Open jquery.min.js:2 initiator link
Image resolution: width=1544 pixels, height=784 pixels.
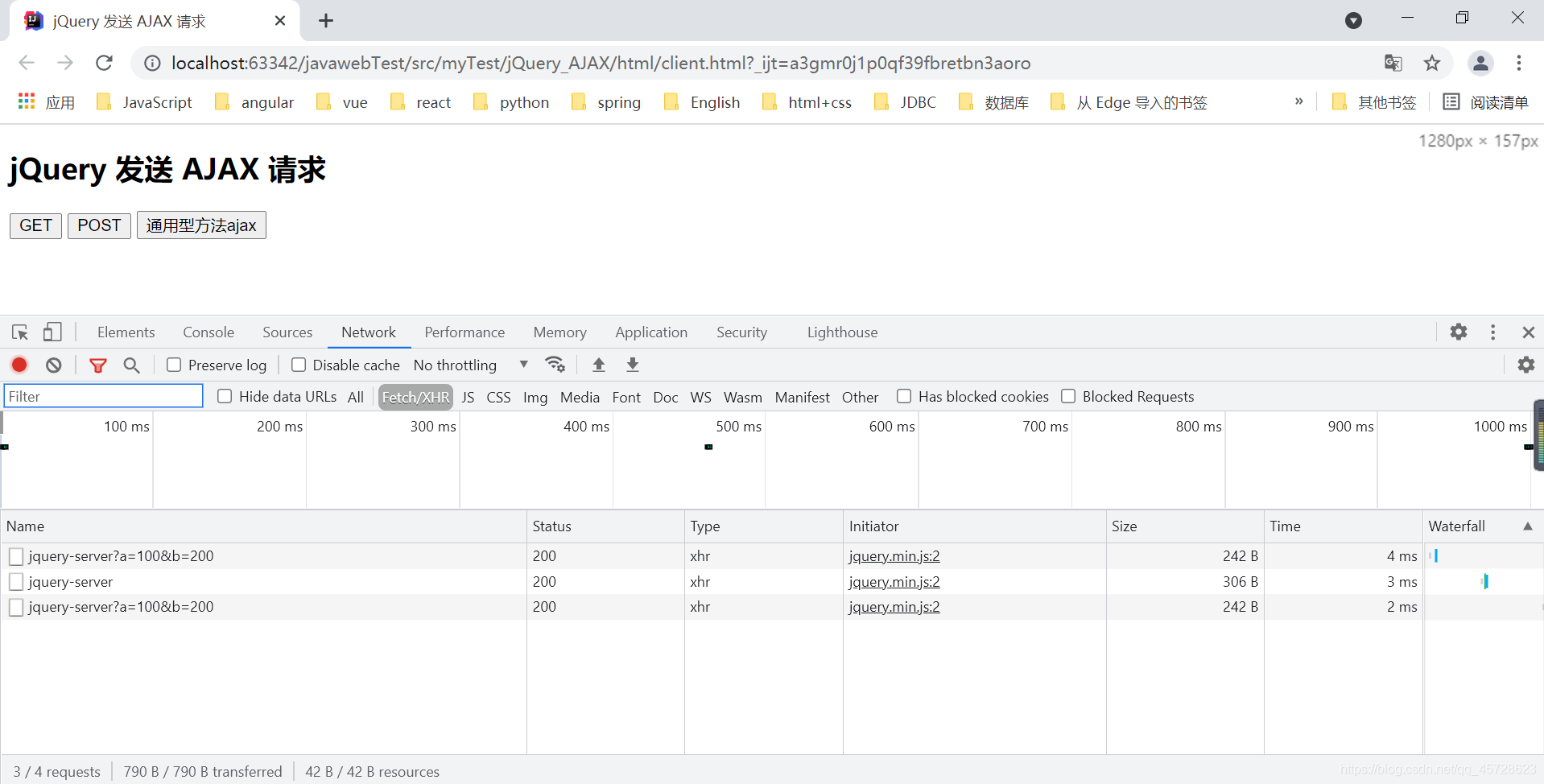pos(894,555)
